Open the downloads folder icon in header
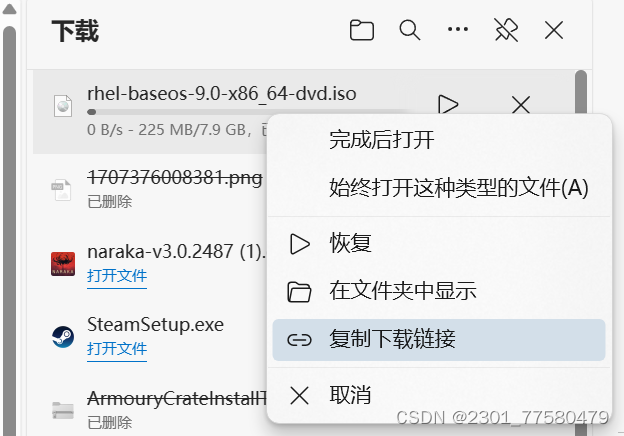This screenshot has width=624, height=436. 362,30
